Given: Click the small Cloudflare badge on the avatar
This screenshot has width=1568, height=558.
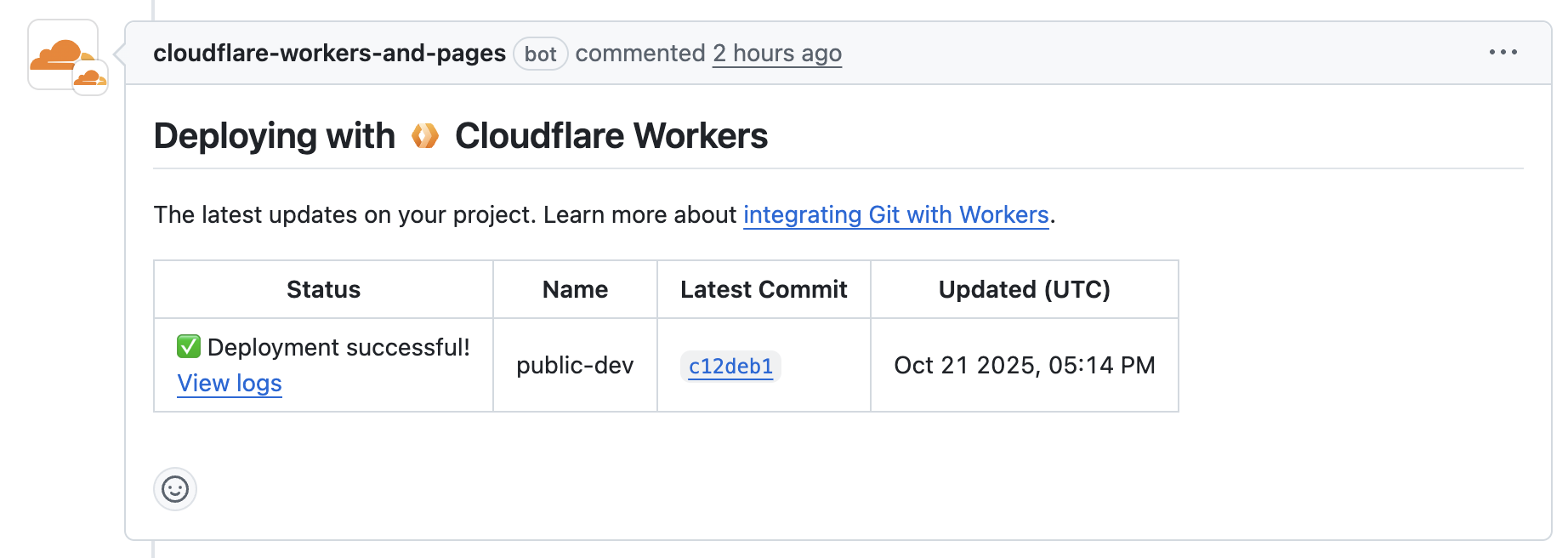Looking at the screenshot, I should pos(90,78).
